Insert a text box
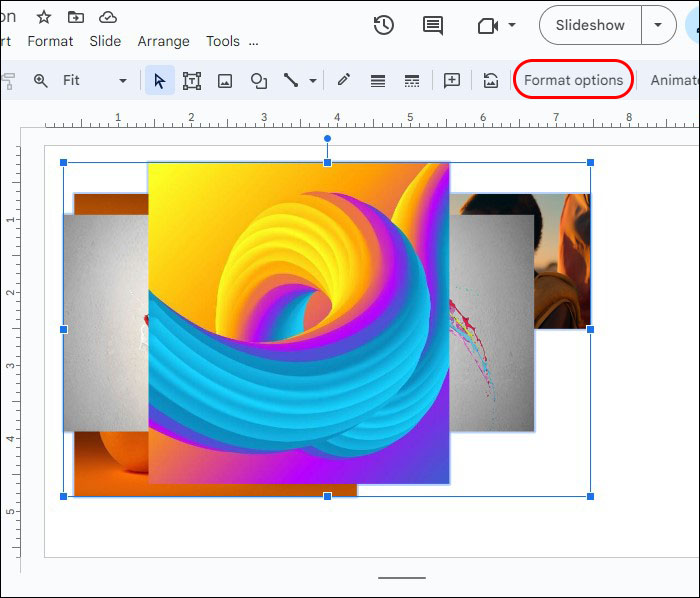The image size is (700, 598). 191,80
